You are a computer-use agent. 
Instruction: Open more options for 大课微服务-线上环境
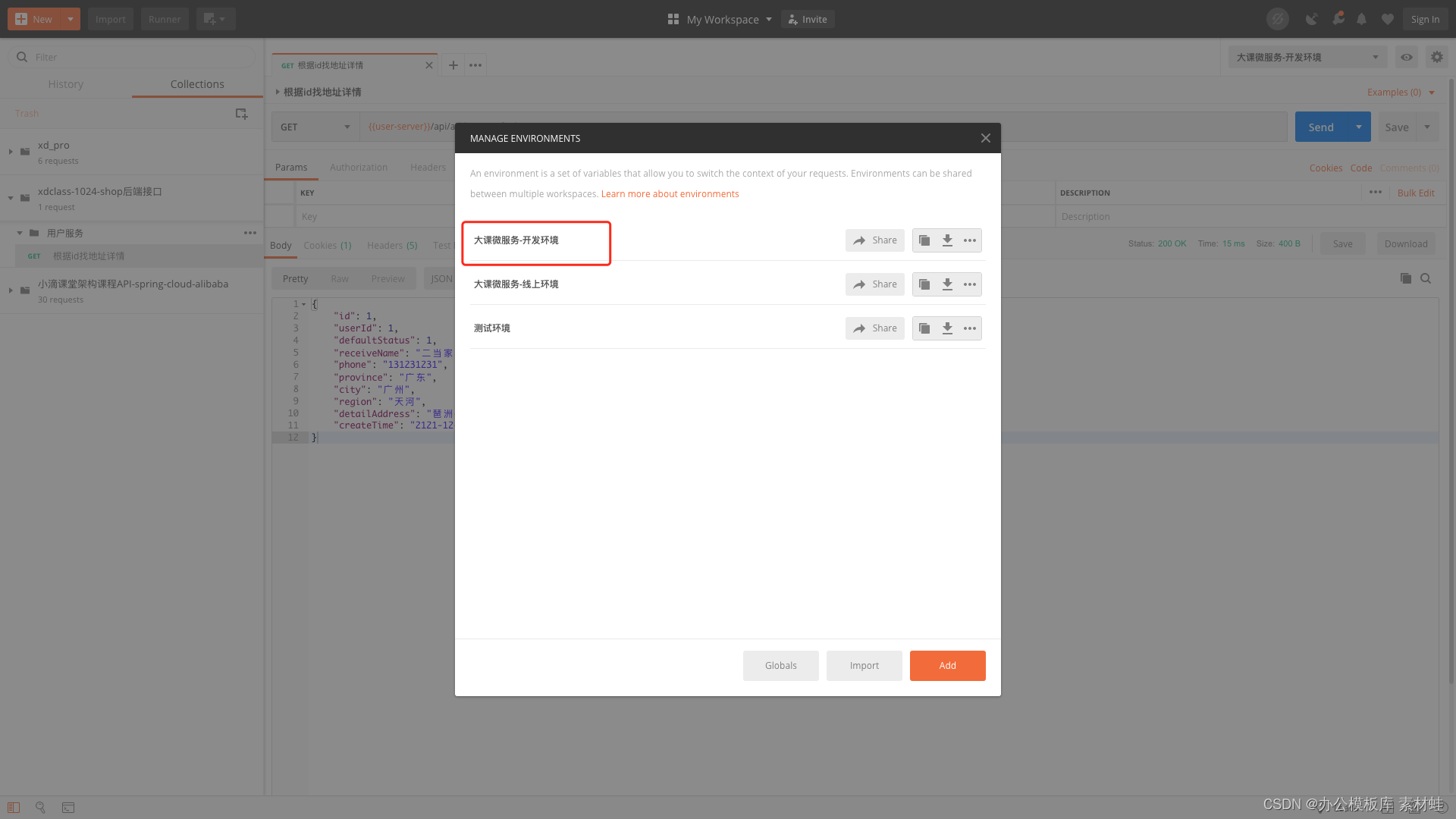[x=970, y=284]
